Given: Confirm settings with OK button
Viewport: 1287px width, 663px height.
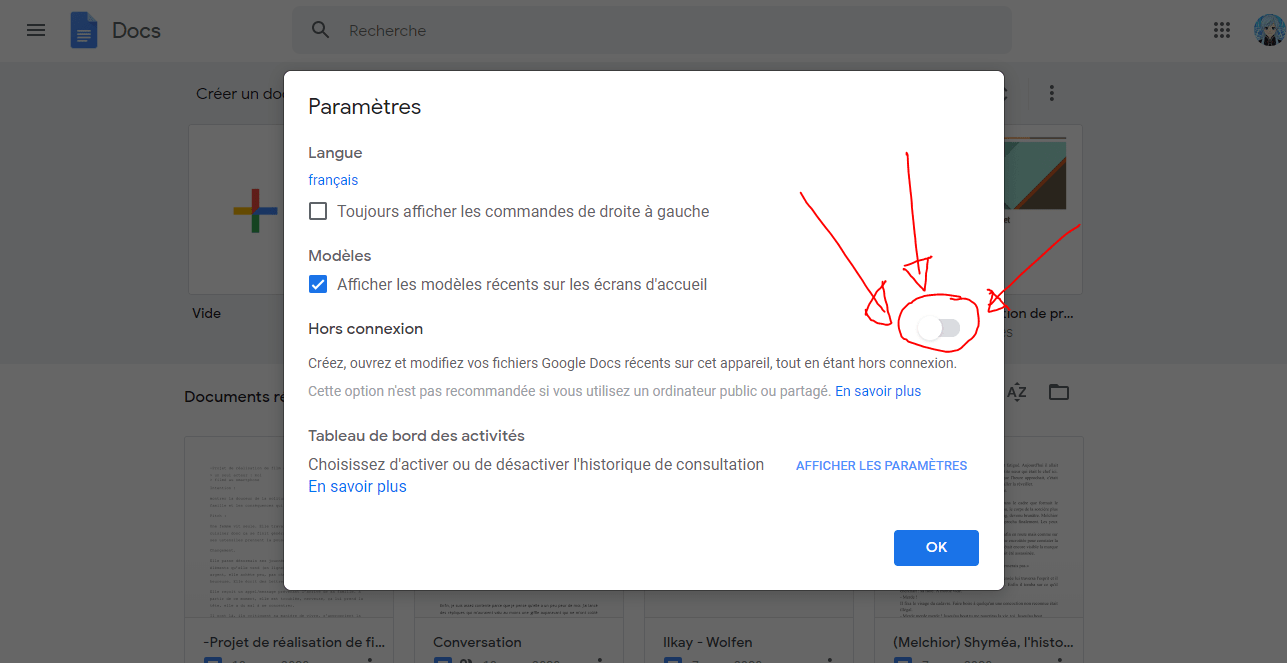Looking at the screenshot, I should click(936, 547).
